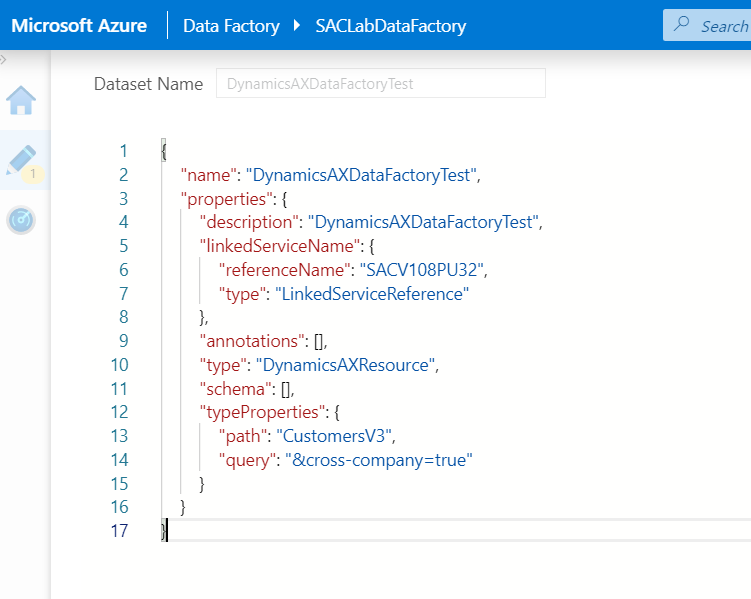Click line number 17 in the gutter

[x=120, y=531]
